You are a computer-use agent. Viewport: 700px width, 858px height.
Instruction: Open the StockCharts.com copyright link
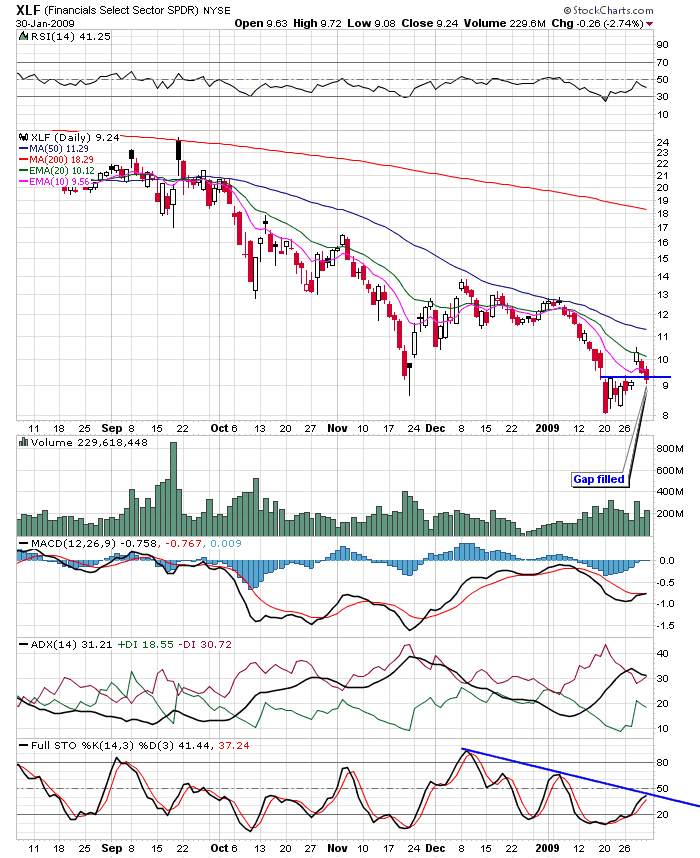(x=608, y=10)
